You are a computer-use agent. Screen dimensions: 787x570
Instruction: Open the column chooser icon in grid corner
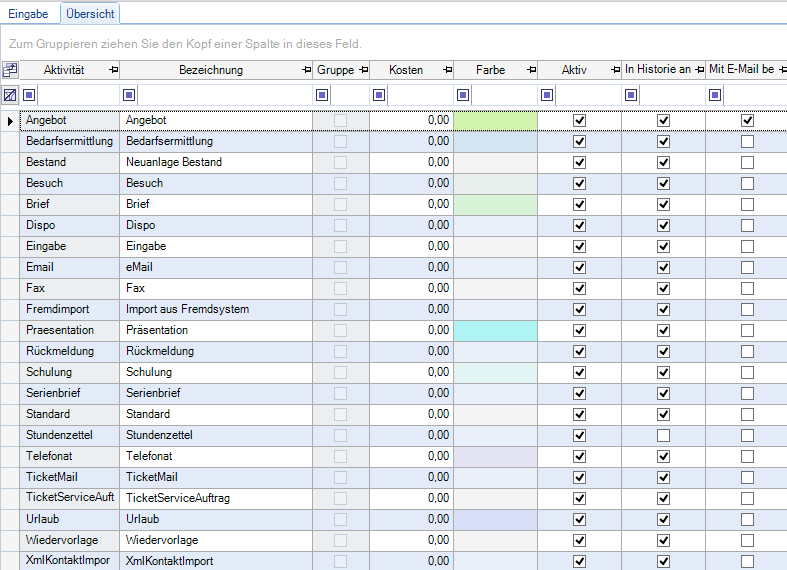[10, 70]
